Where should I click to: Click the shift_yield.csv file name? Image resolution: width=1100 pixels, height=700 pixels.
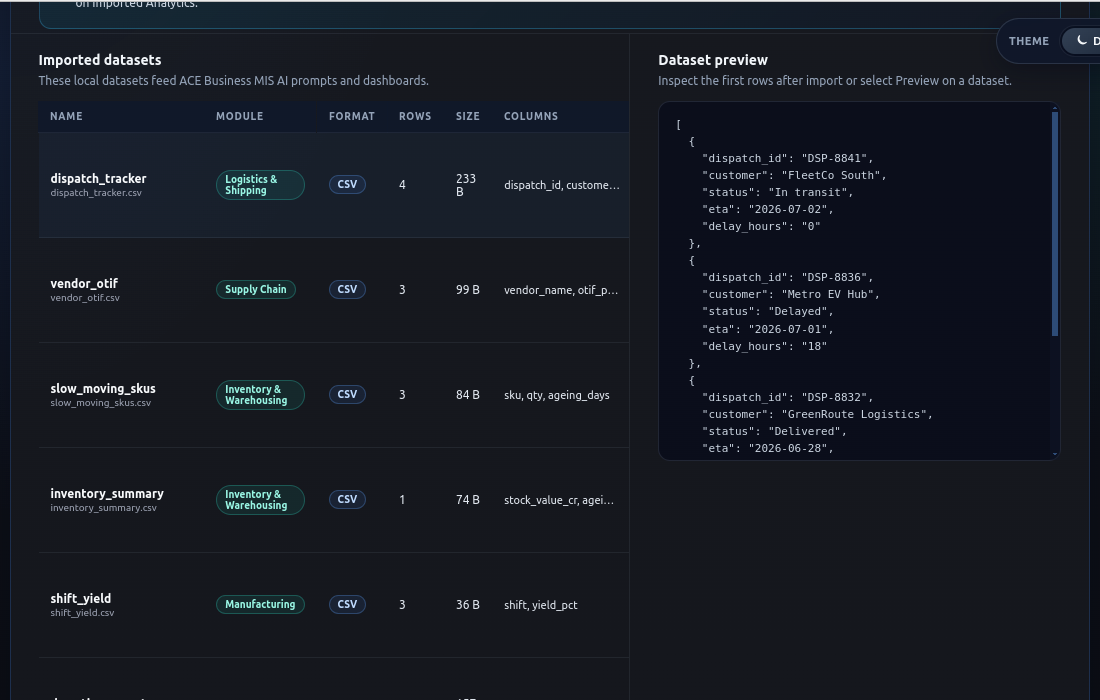(x=82, y=613)
